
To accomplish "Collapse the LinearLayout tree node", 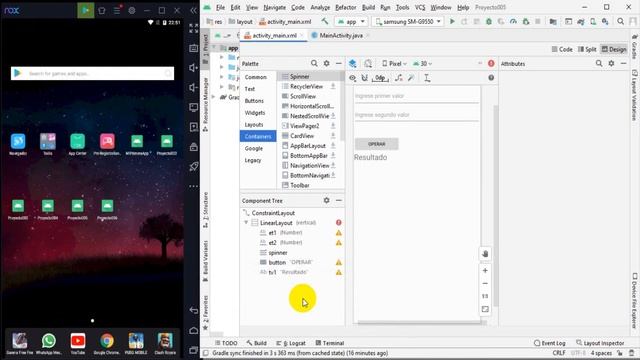I will [x=246, y=223].
